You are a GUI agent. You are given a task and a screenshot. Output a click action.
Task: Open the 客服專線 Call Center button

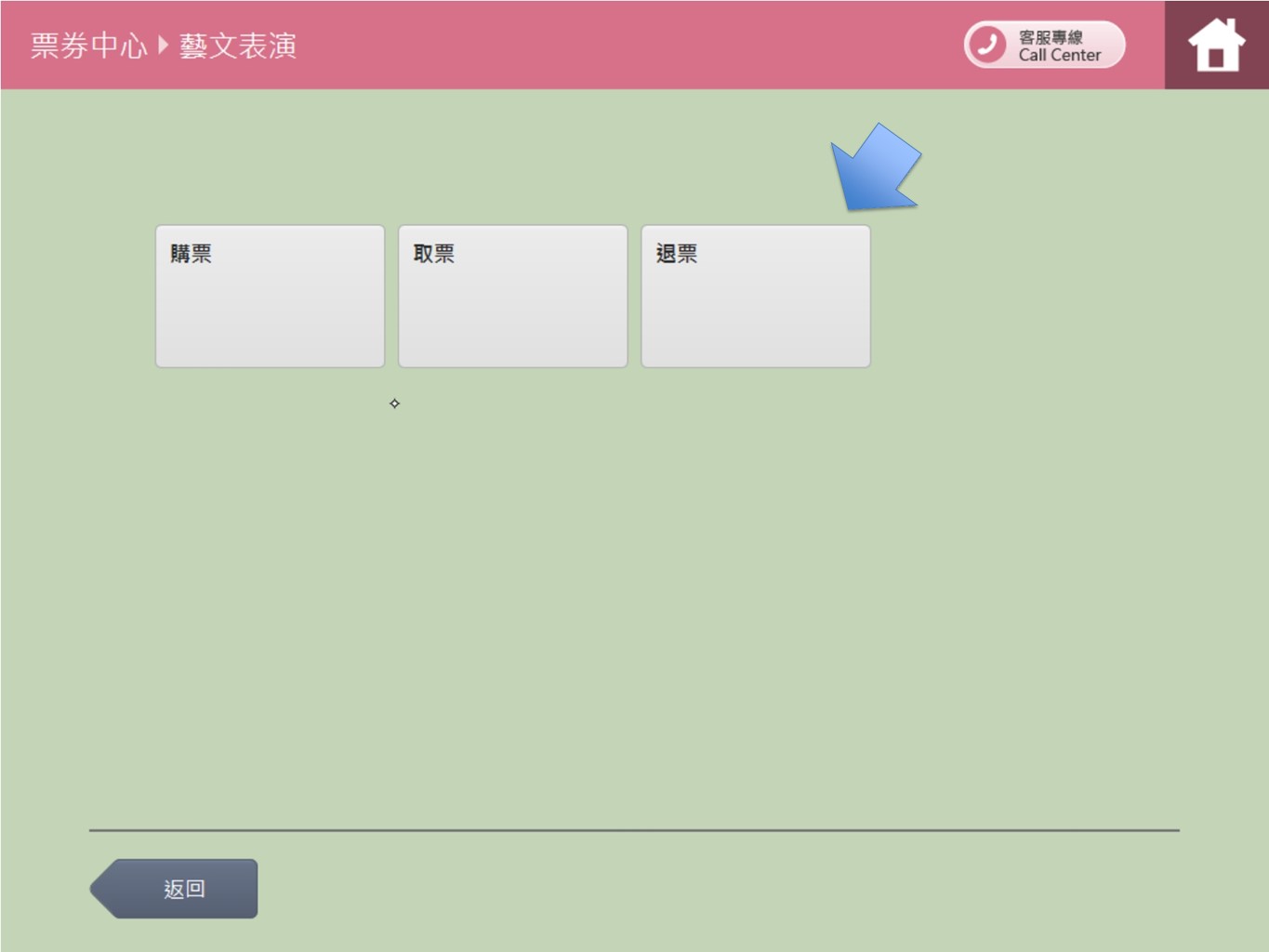pyautogui.click(x=1044, y=45)
